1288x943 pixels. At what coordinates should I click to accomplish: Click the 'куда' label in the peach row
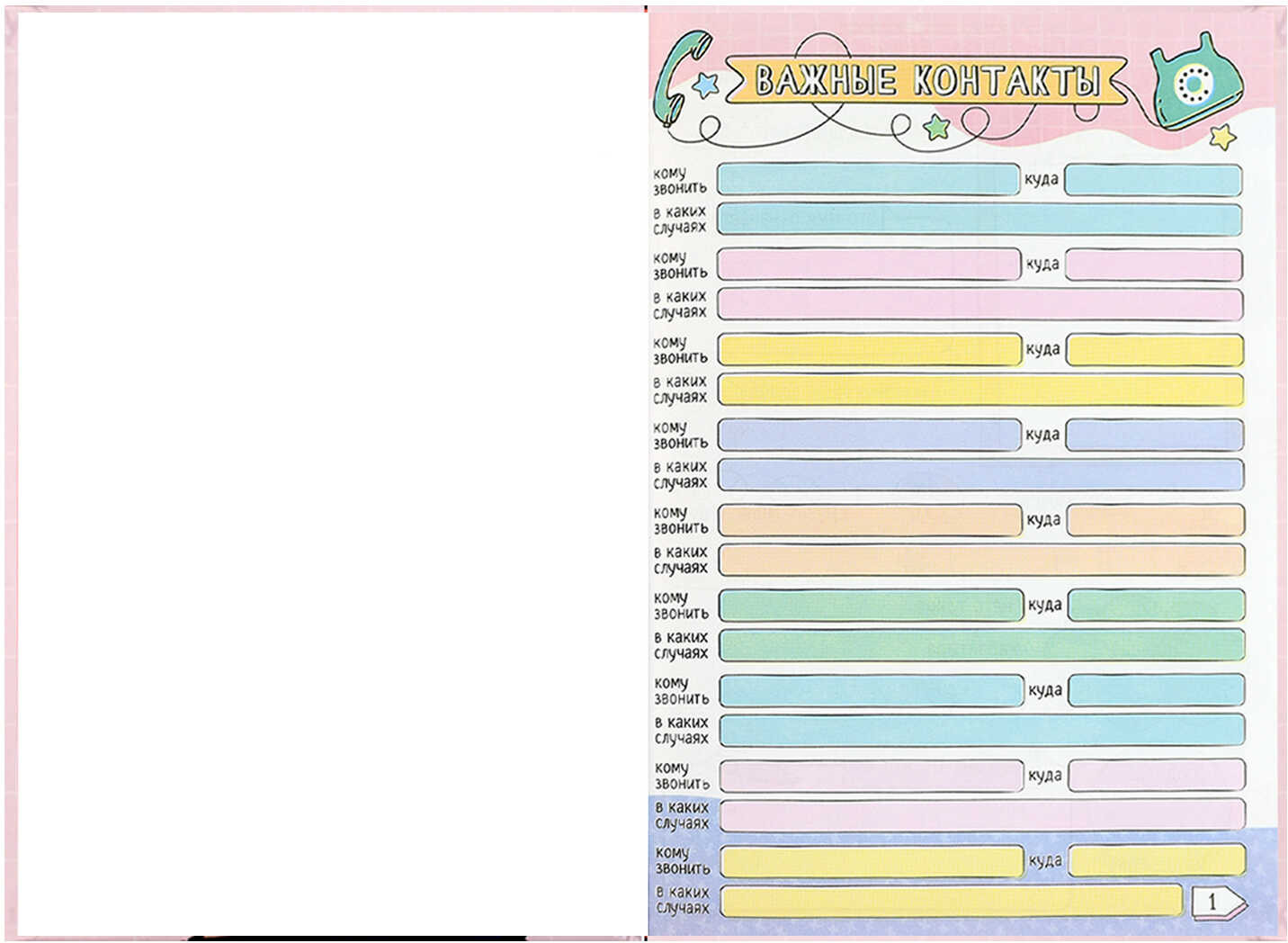tap(1043, 520)
